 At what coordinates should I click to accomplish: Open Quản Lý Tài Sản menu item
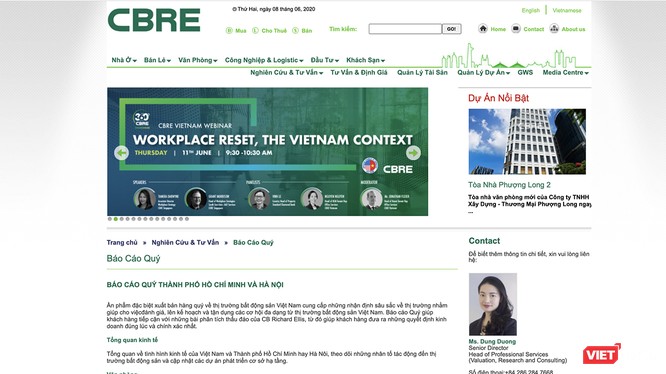click(x=422, y=73)
